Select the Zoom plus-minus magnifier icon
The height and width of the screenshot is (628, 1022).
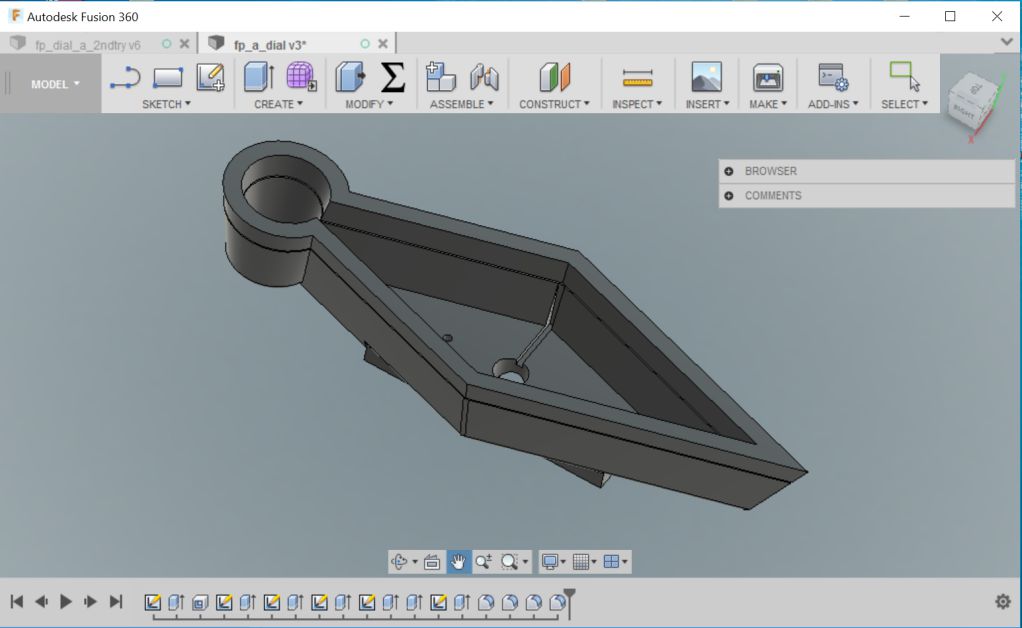tap(484, 562)
